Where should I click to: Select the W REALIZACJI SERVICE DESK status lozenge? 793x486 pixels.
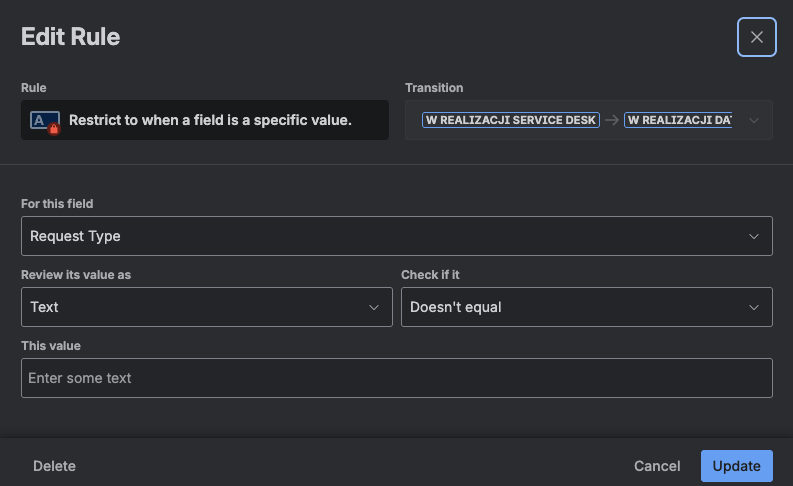(x=510, y=120)
